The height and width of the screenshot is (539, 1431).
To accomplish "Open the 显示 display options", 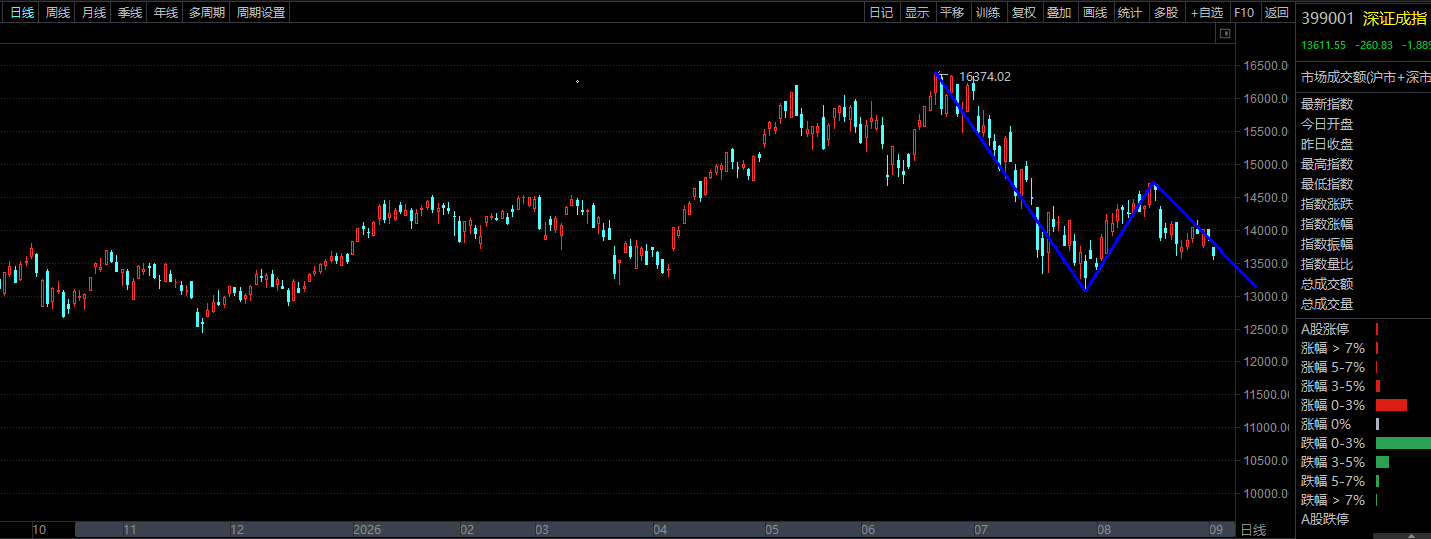I will click(x=917, y=13).
